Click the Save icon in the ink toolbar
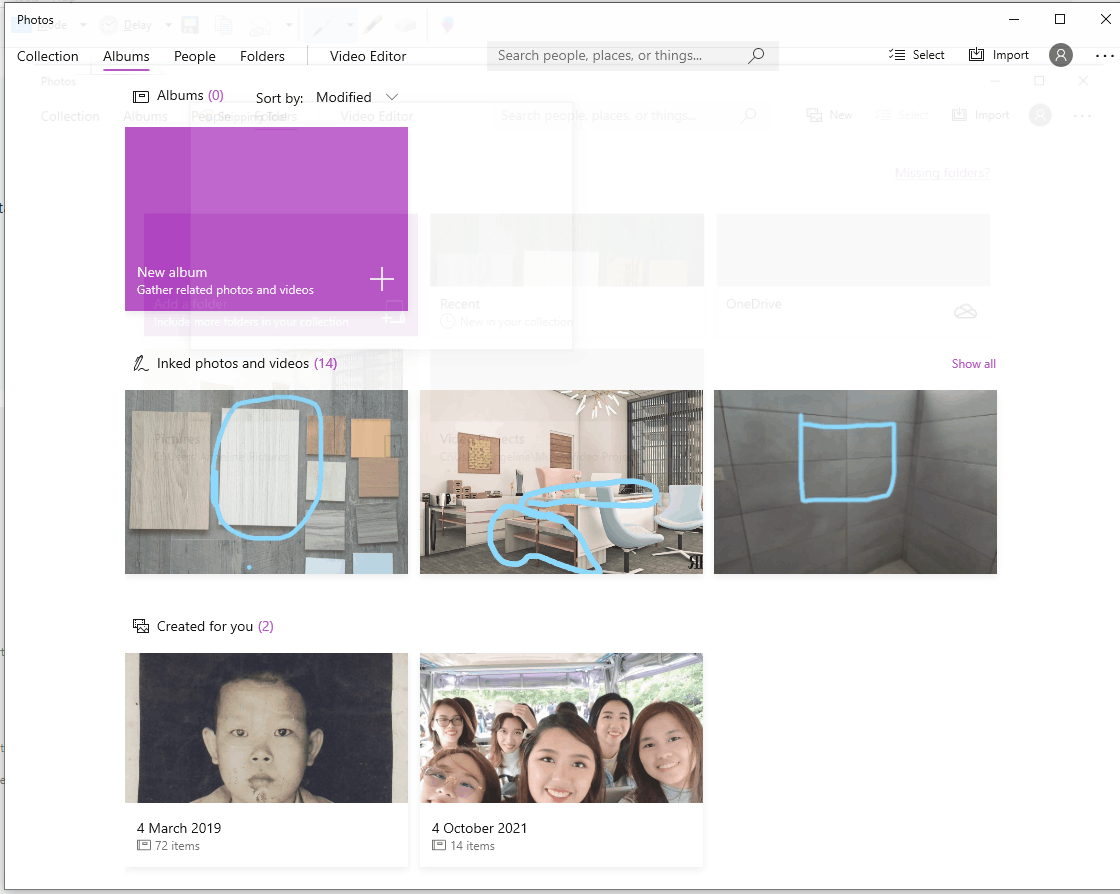This screenshot has width=1120, height=894. (x=190, y=24)
